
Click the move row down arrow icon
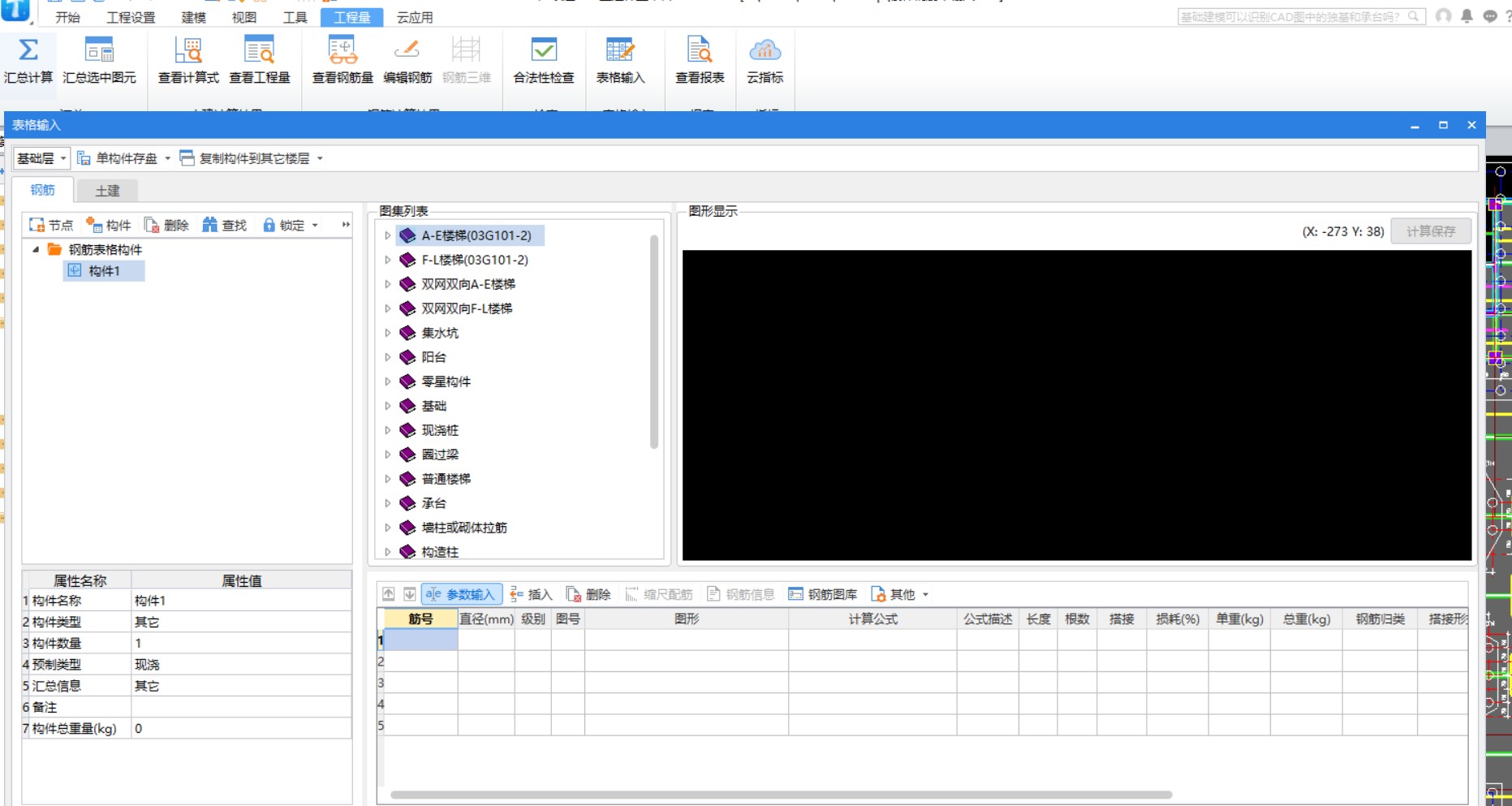410,594
